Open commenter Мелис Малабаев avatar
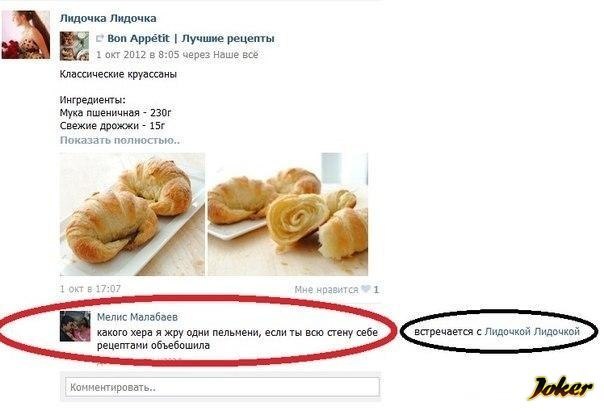The height and width of the screenshot is (411, 604). pos(75,326)
